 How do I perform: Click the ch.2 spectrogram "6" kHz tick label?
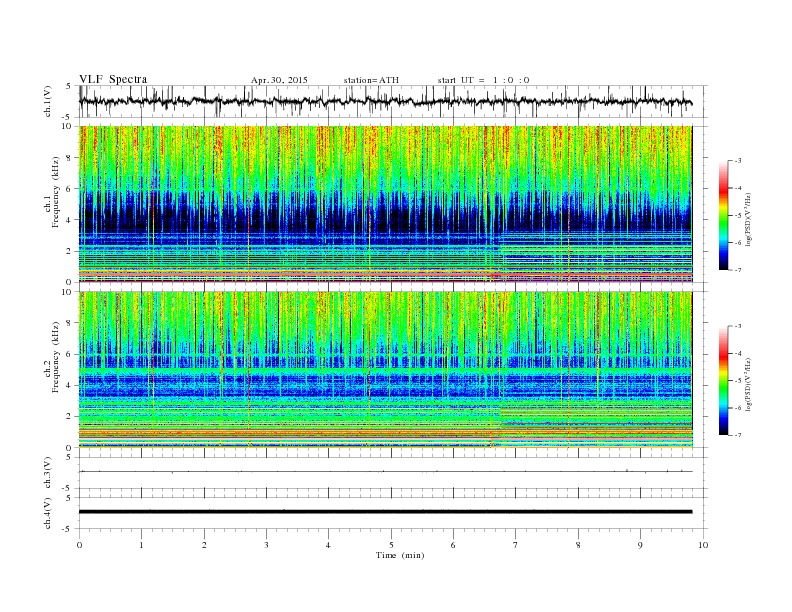[69, 354]
